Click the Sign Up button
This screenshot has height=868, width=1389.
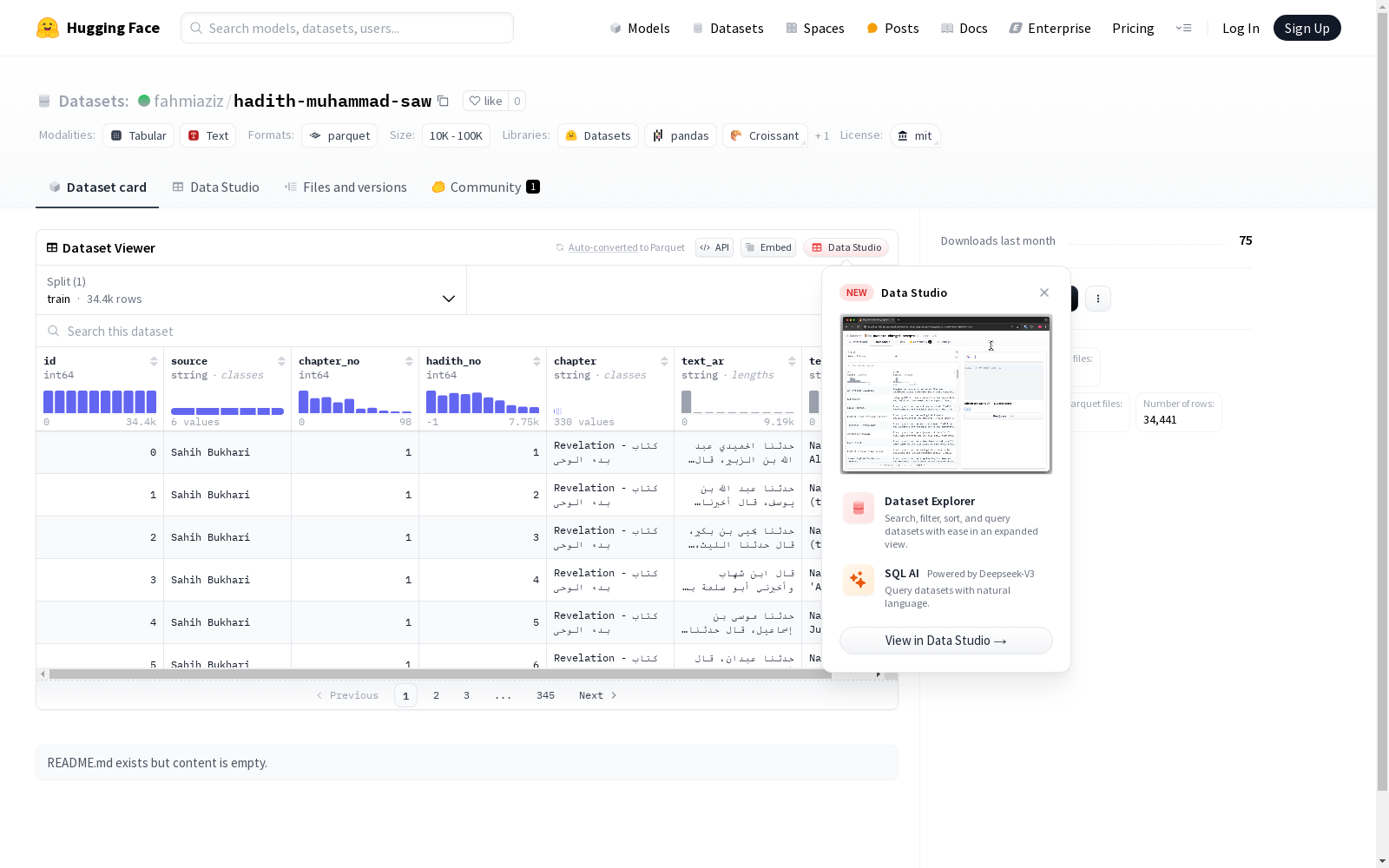tap(1307, 28)
